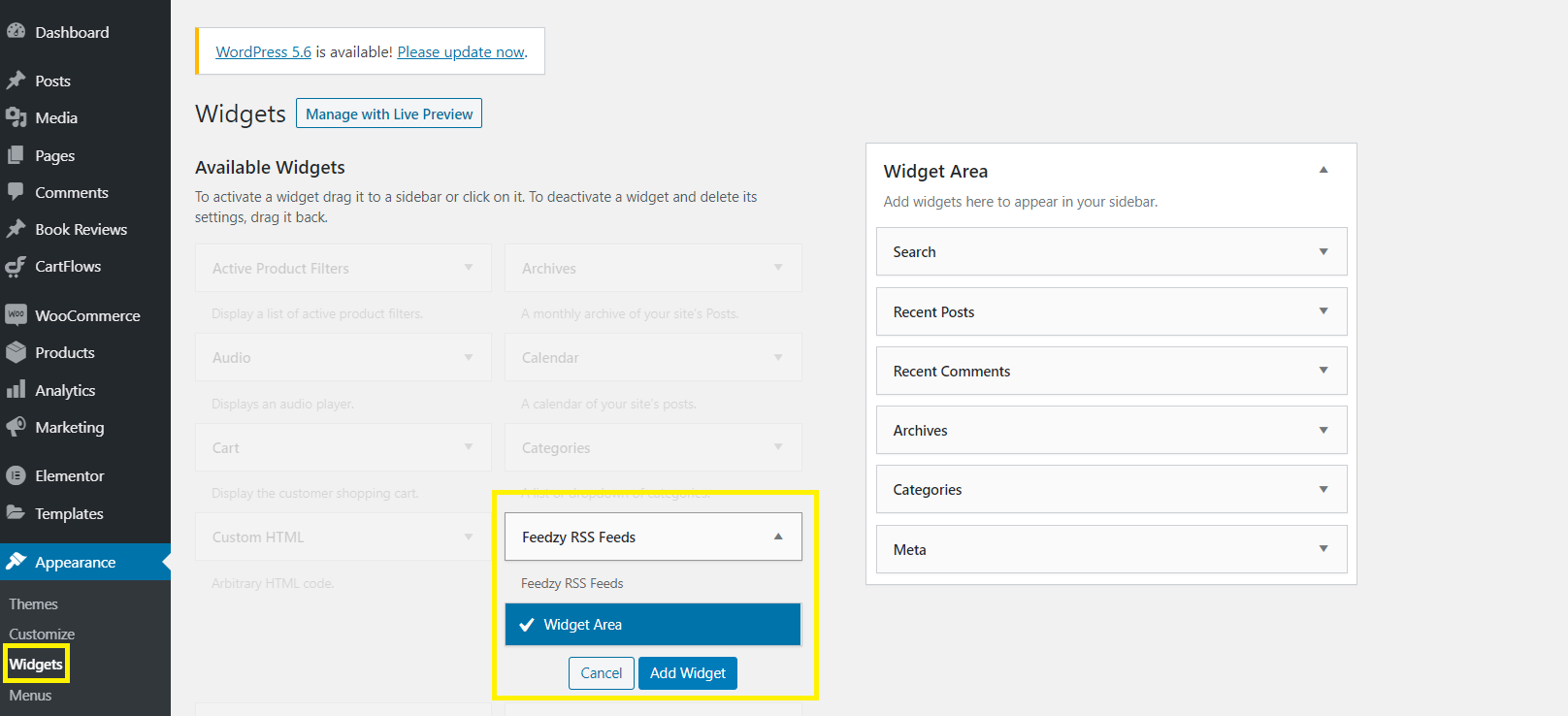Image resolution: width=1568 pixels, height=716 pixels.
Task: Click the Products box icon
Action: 16,352
